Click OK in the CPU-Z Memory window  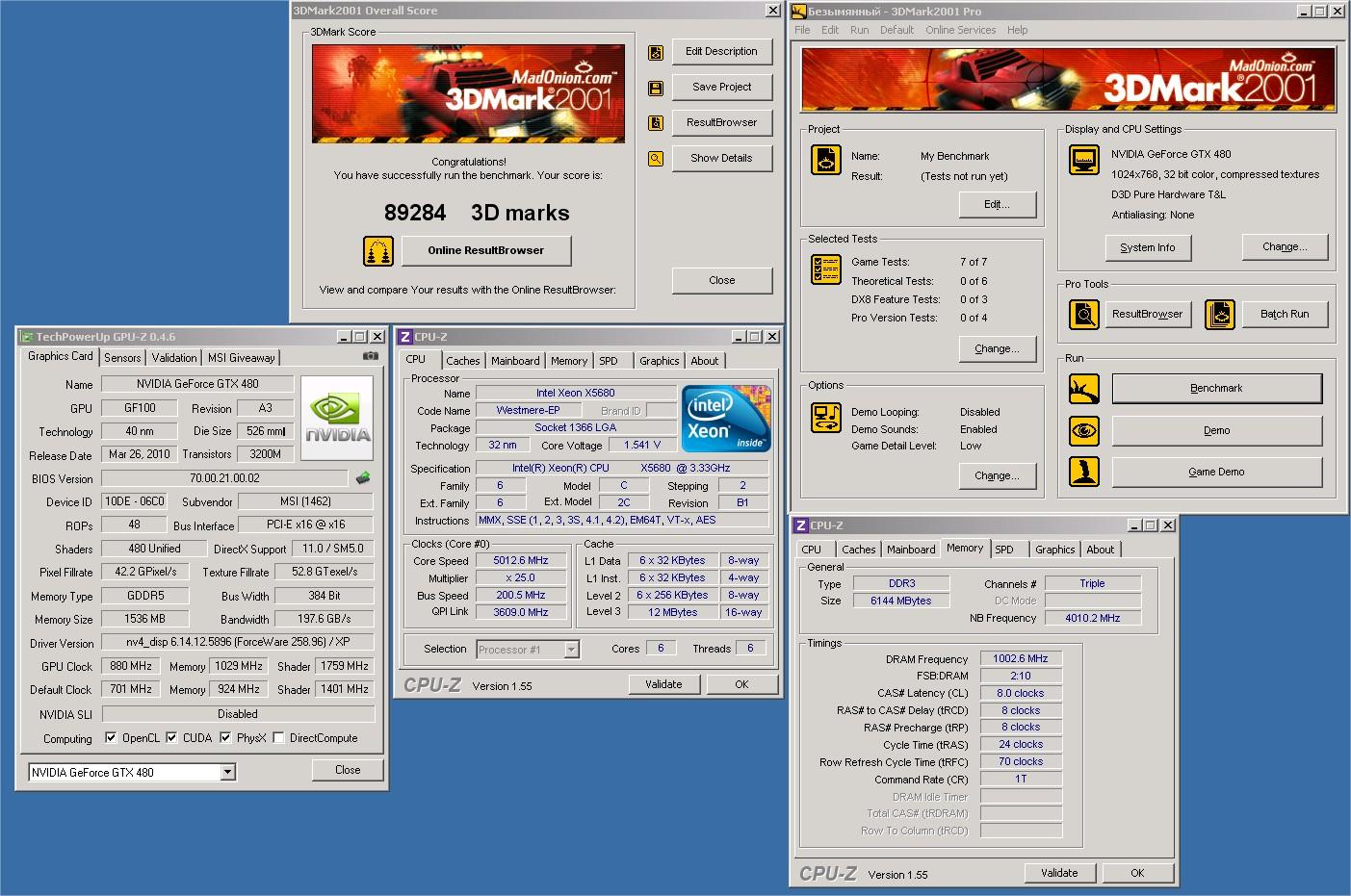coord(1137,873)
